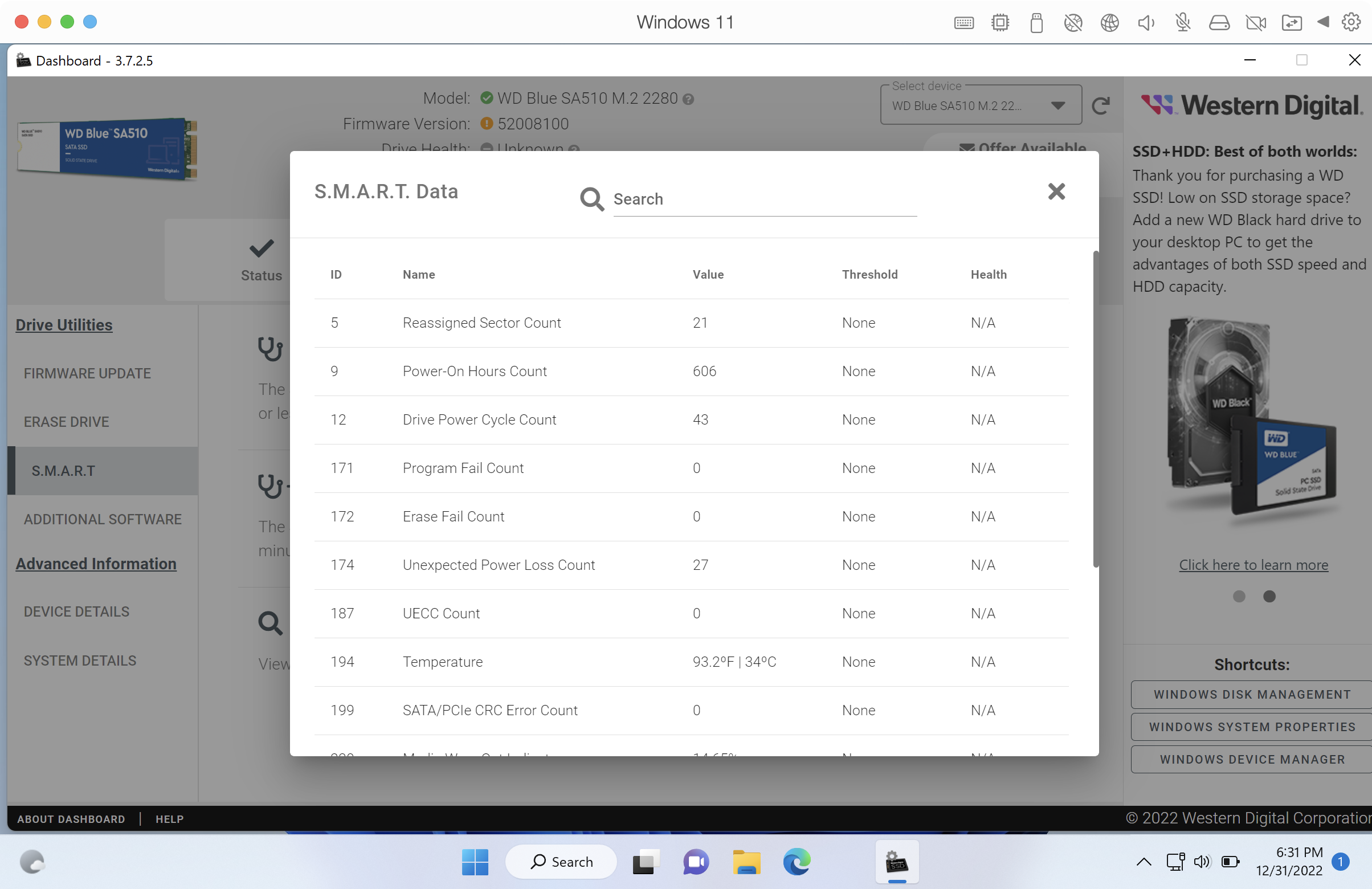The image size is (1372, 889).
Task: Click WINDOWS DISK MANAGEMENT shortcut
Action: [1252, 695]
